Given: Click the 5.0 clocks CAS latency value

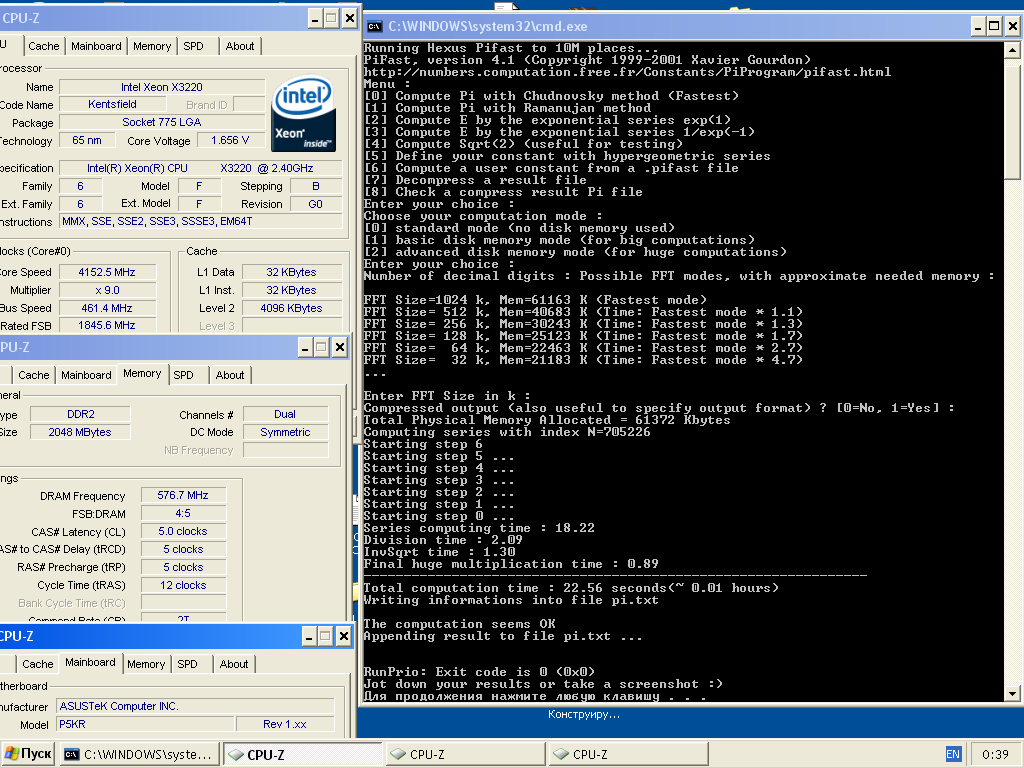Looking at the screenshot, I should pos(183,532).
